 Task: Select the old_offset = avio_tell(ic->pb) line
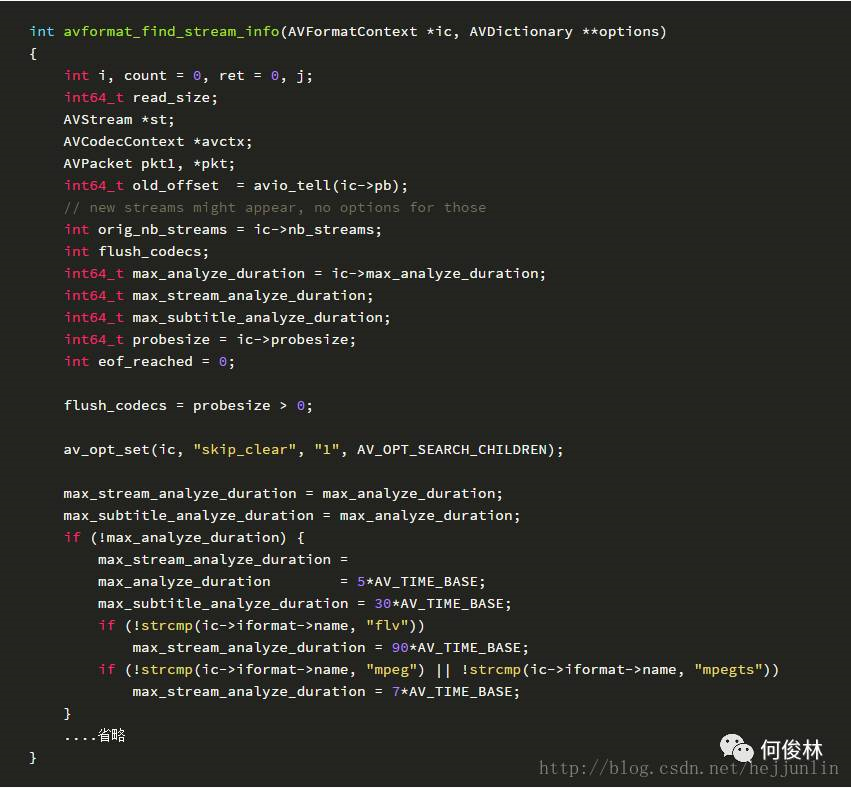(x=236, y=186)
